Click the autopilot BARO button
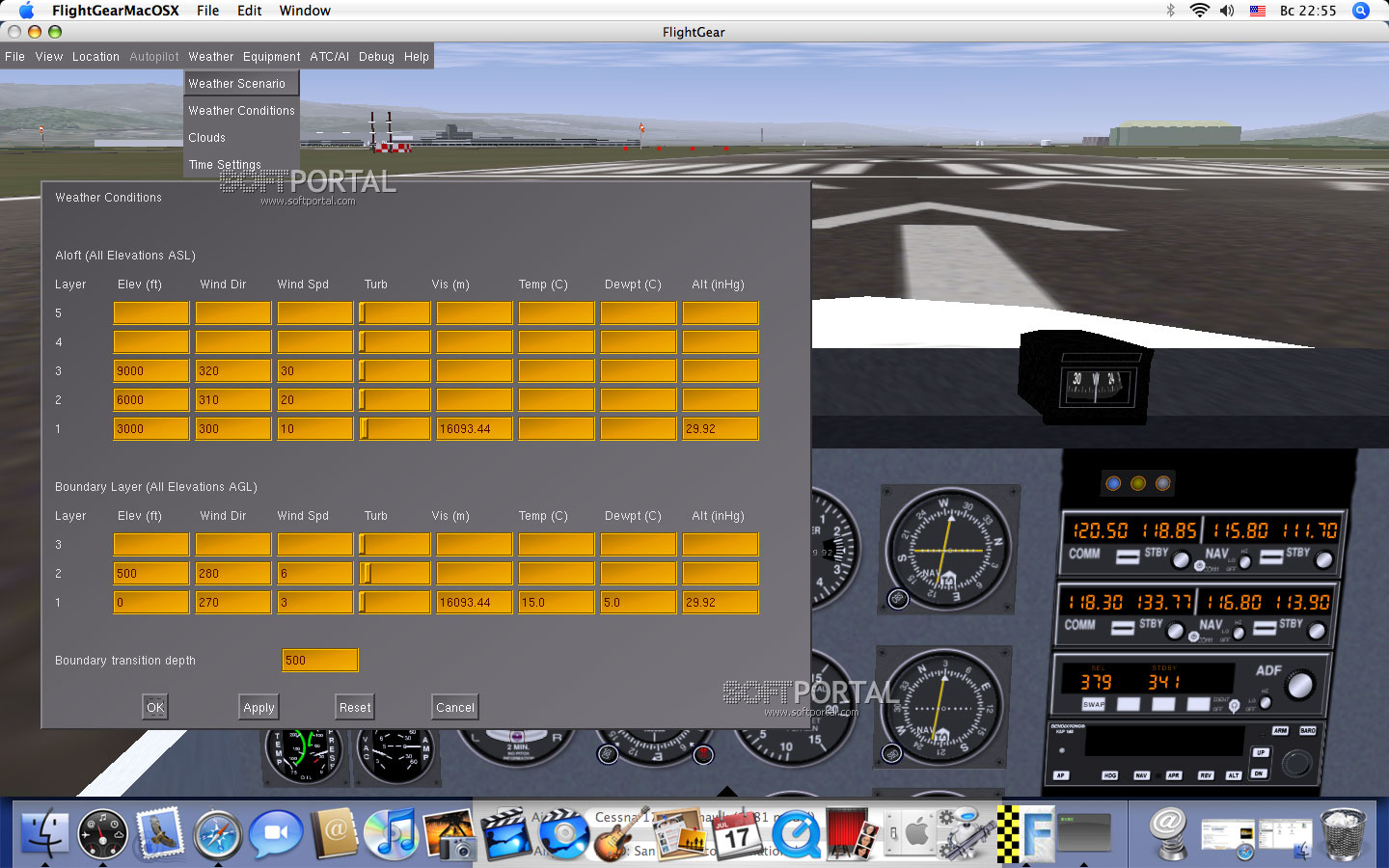 tap(1308, 731)
